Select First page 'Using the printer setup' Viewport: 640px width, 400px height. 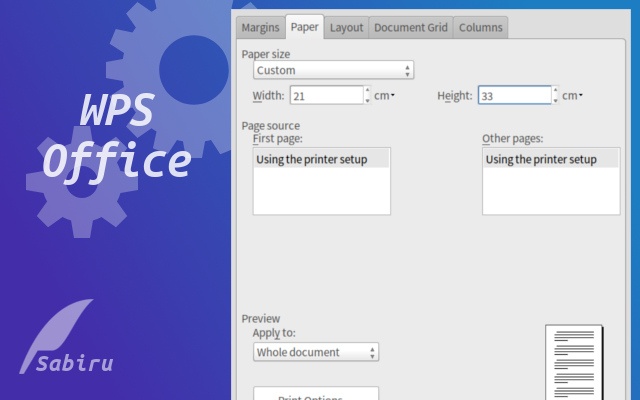[322, 159]
